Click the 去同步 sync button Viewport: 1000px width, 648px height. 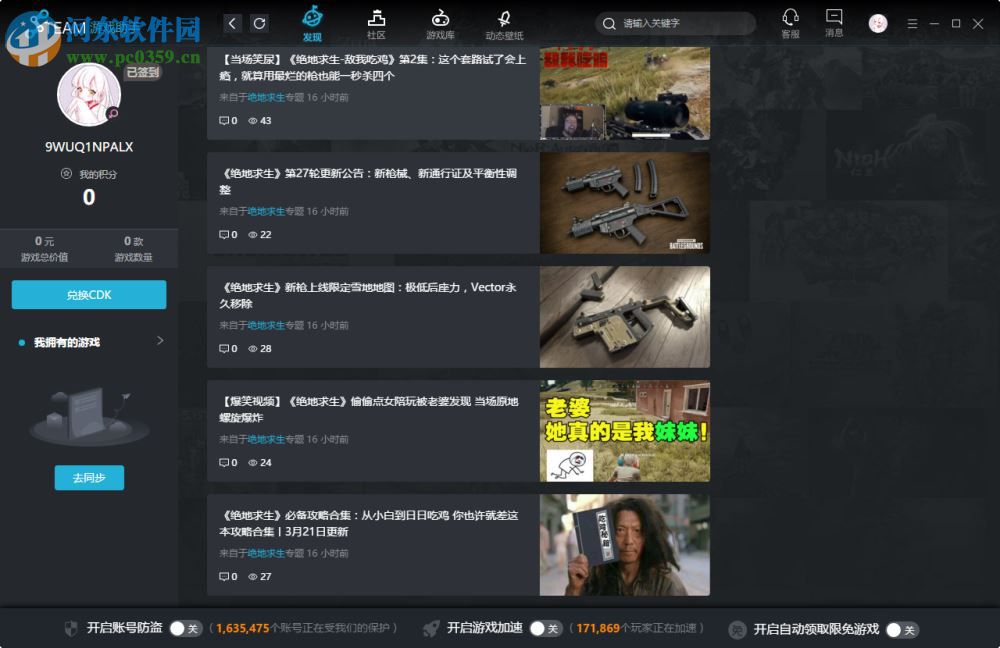coord(89,477)
